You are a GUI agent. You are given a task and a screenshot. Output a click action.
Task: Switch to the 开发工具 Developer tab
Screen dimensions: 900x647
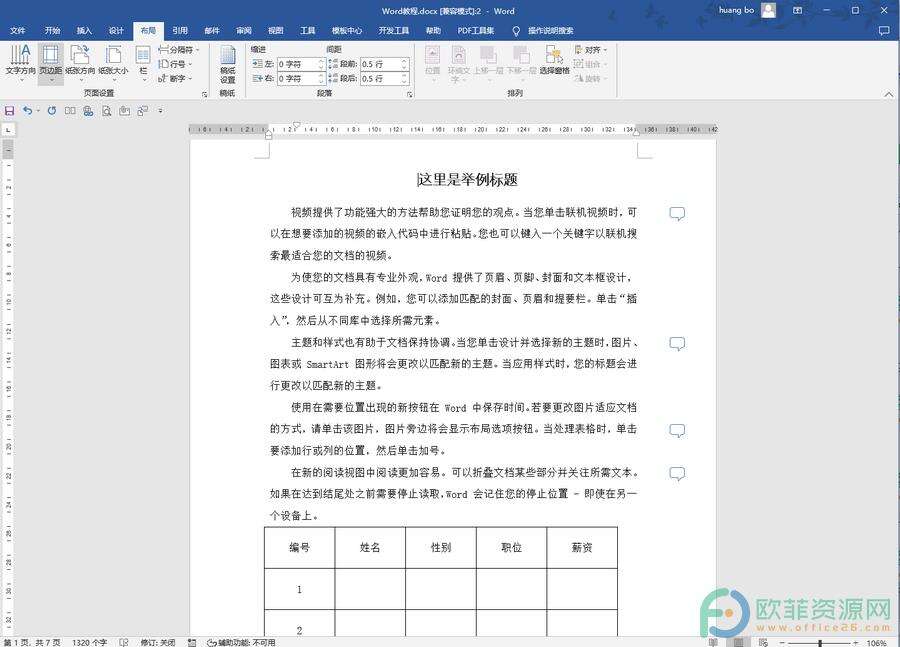coord(394,30)
